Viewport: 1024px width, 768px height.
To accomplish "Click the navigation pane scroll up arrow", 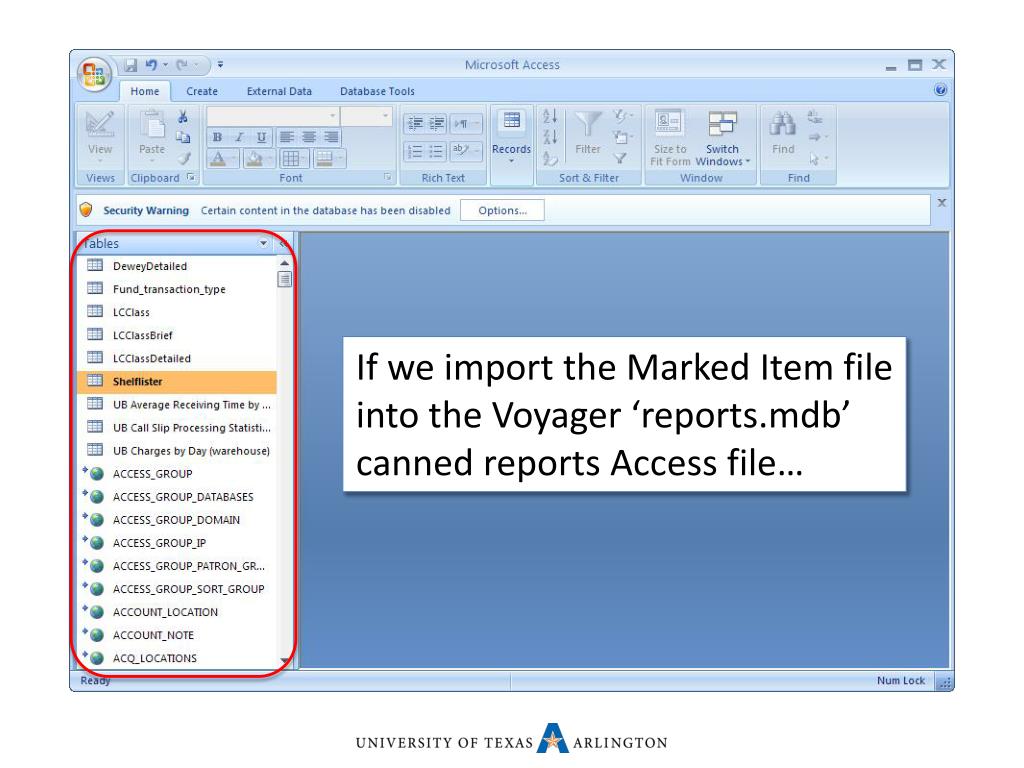I will pos(284,263).
